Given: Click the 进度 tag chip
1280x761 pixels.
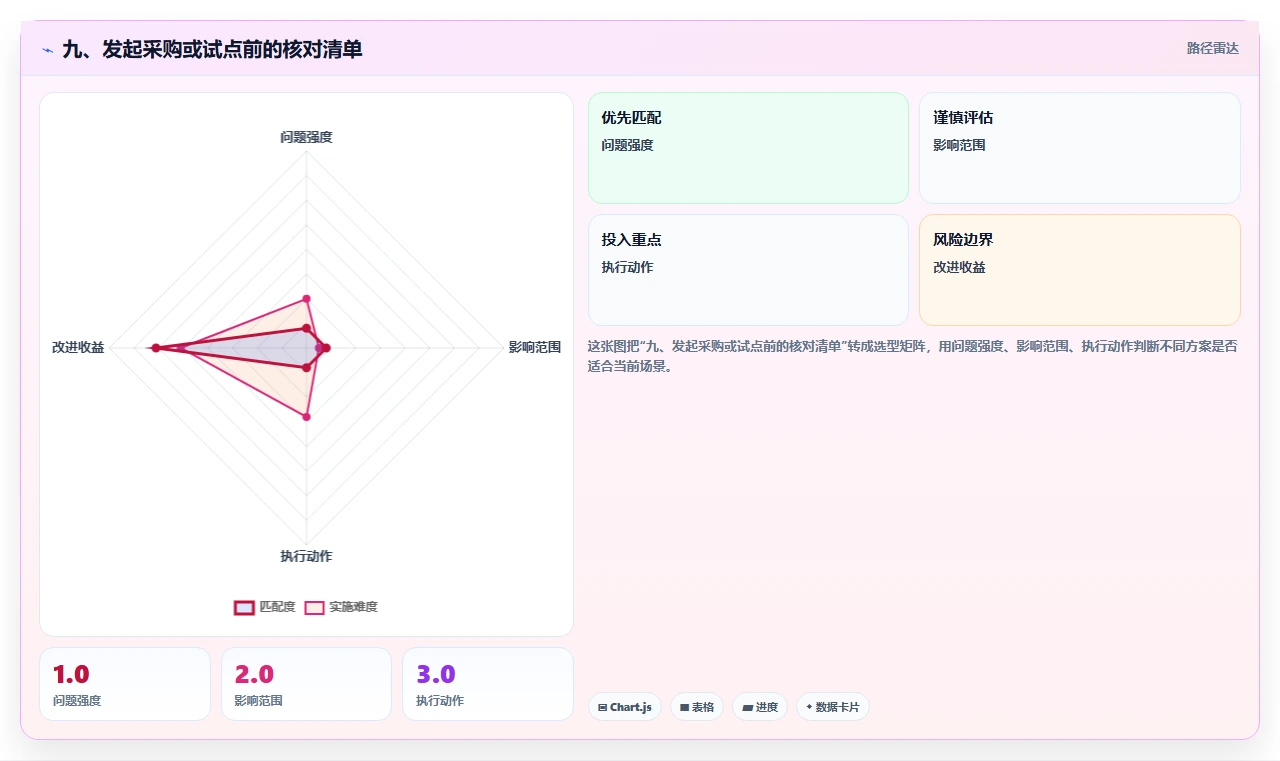Looking at the screenshot, I should point(760,707).
